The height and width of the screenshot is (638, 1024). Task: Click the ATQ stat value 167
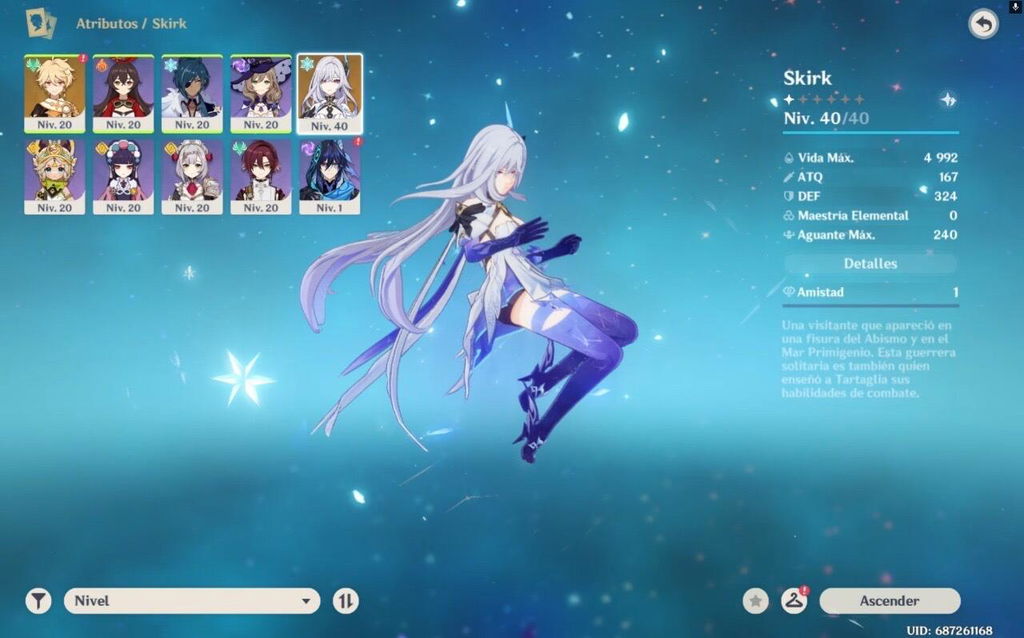948,177
